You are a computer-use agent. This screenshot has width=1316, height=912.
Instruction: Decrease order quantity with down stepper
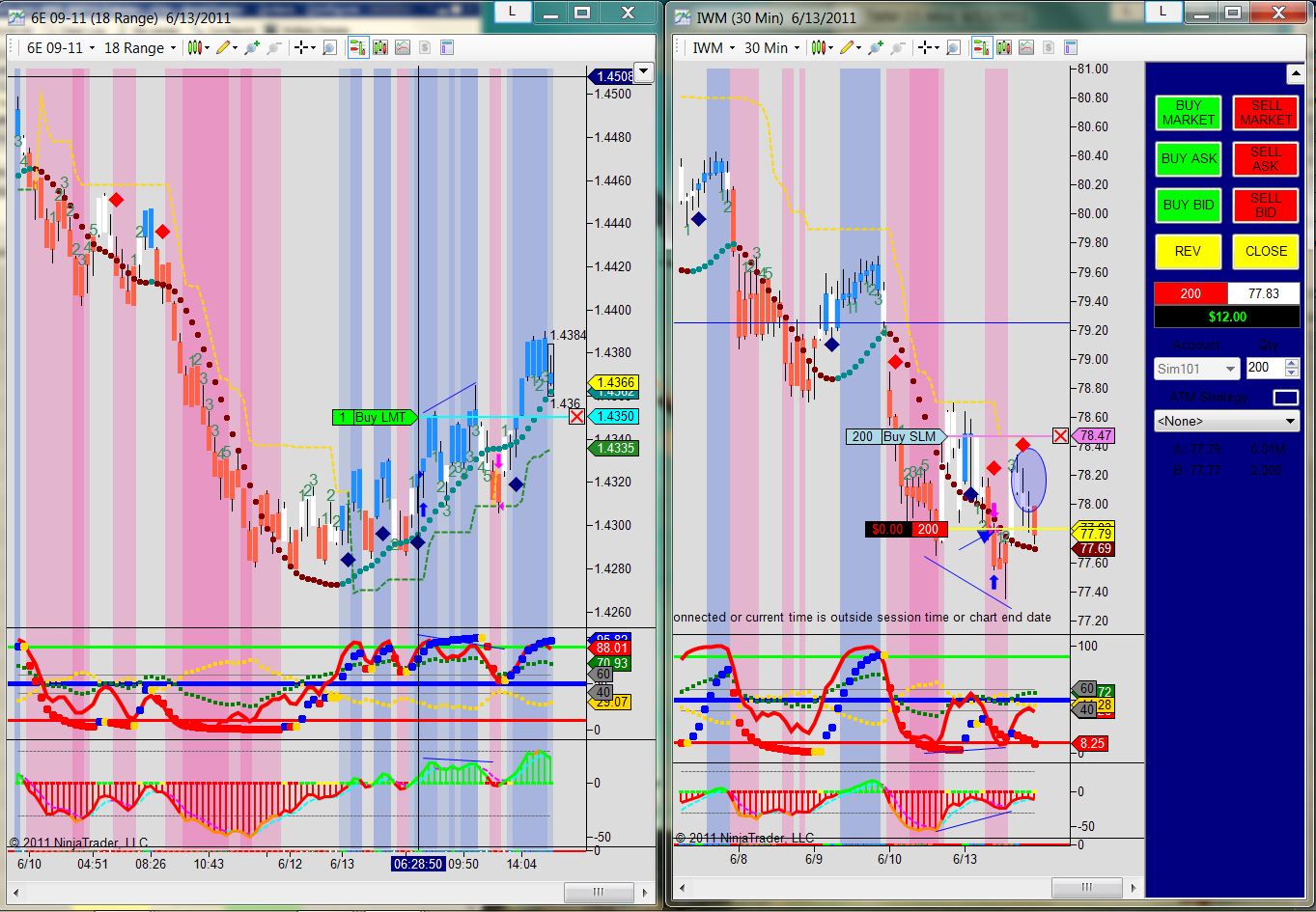tap(1292, 373)
